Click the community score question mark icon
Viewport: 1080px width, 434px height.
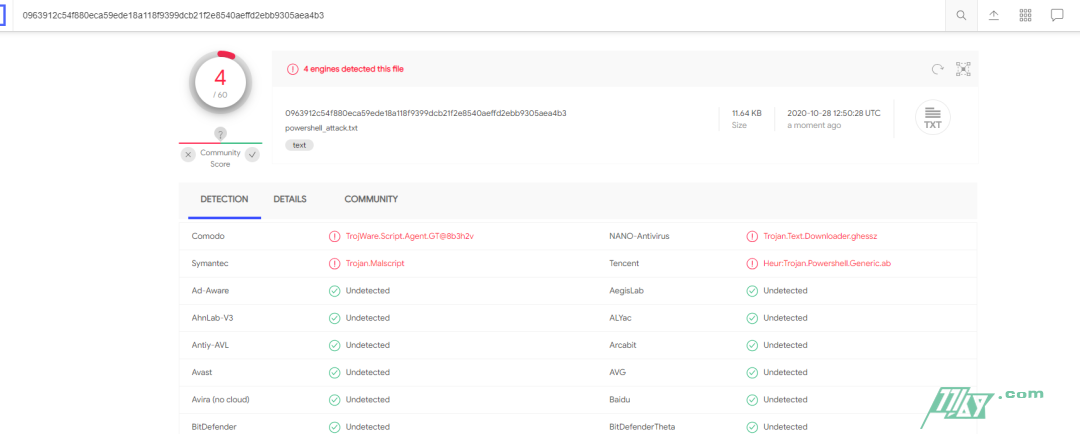pos(220,134)
